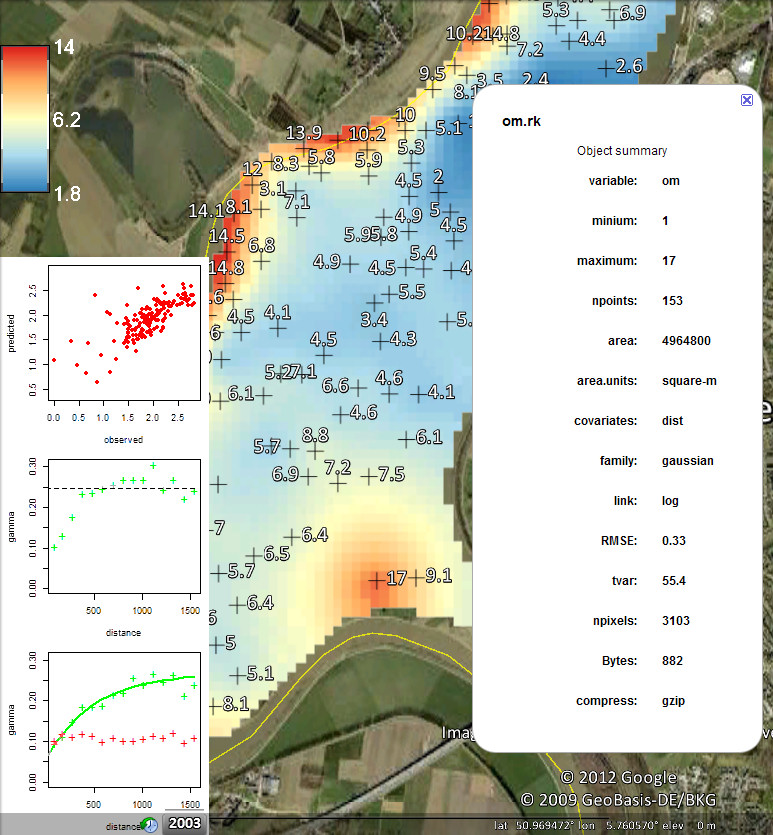Click the color ramp legend overlay
The width and height of the screenshot is (773, 835).
coord(27,118)
